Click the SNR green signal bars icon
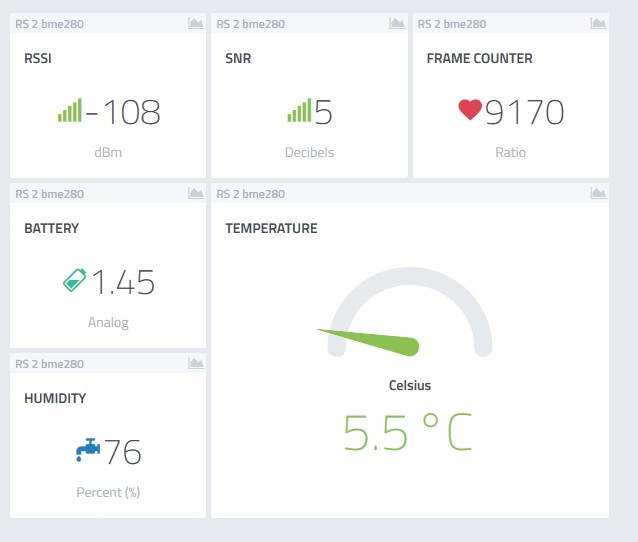This screenshot has height=542, width=638. click(299, 111)
